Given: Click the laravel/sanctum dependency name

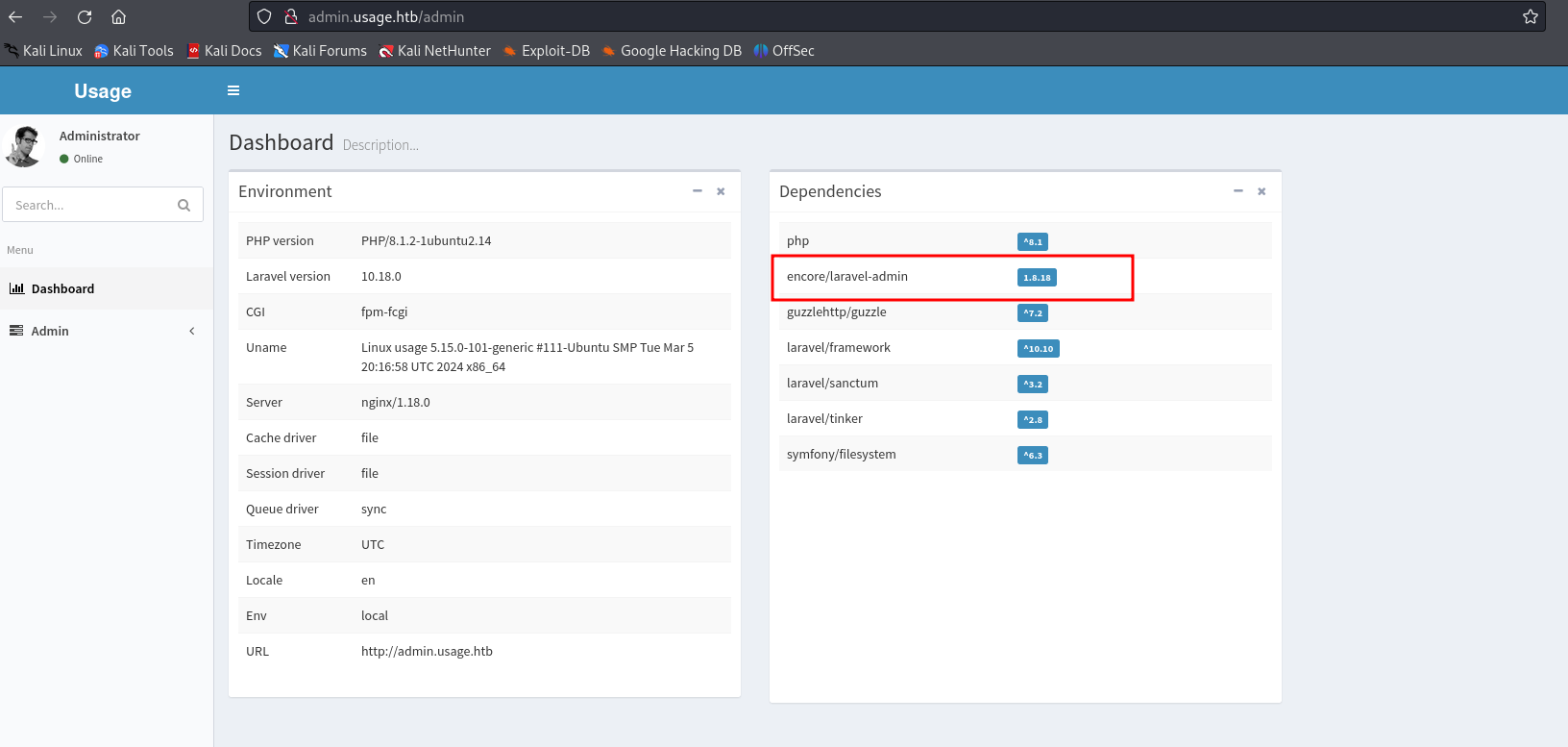Looking at the screenshot, I should (x=833, y=383).
